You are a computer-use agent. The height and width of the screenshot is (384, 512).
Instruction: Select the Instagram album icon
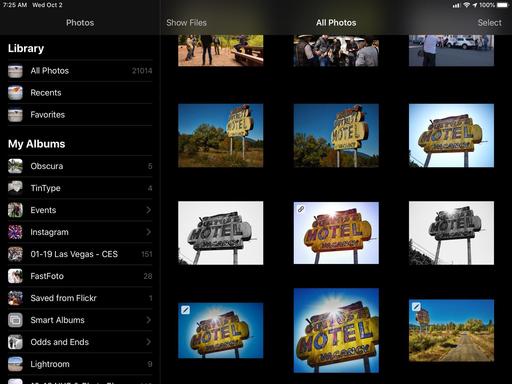tap(15, 232)
